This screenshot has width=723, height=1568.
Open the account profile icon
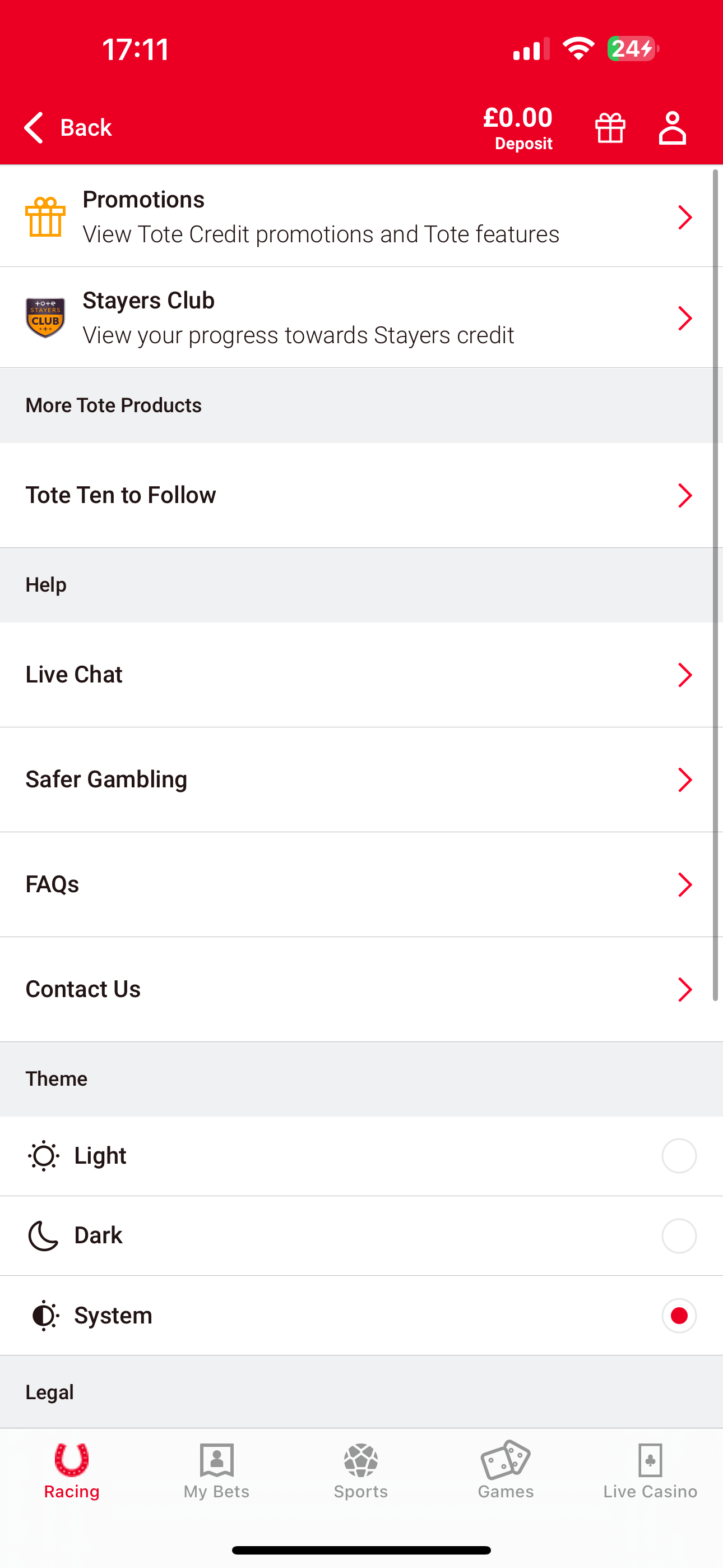672,128
